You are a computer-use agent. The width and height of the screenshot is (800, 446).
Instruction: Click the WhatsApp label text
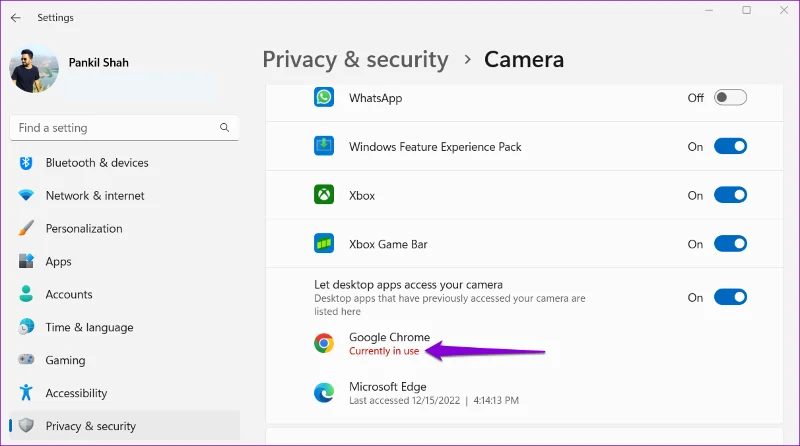(376, 98)
